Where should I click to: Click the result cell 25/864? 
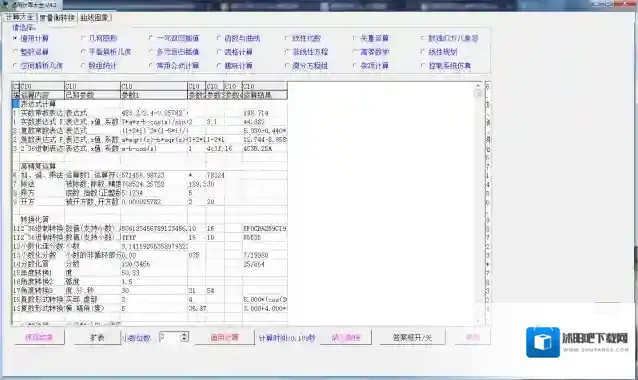click(265, 264)
